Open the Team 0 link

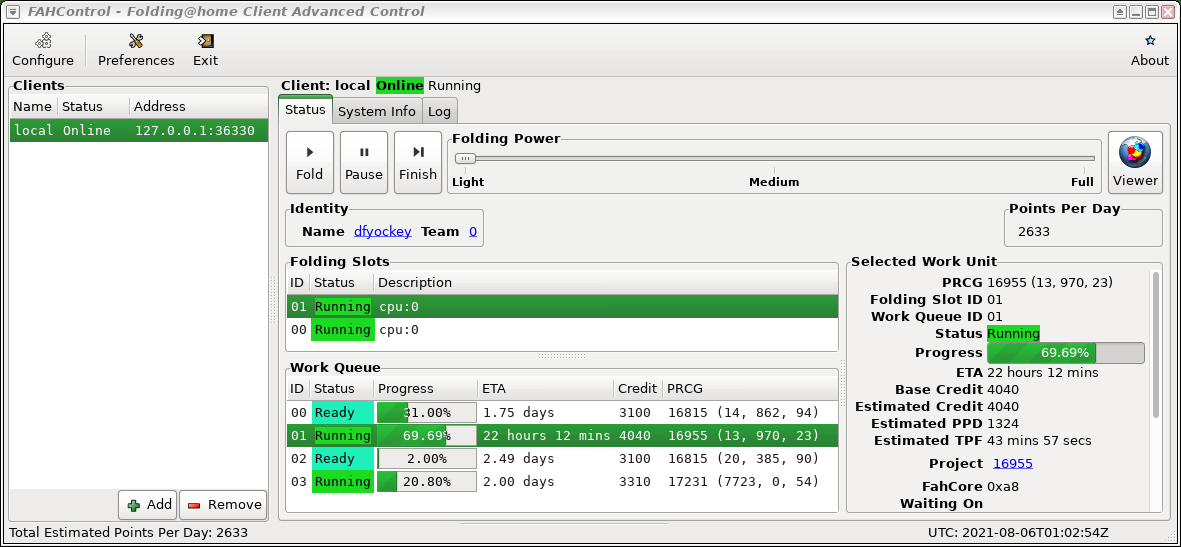(x=473, y=231)
